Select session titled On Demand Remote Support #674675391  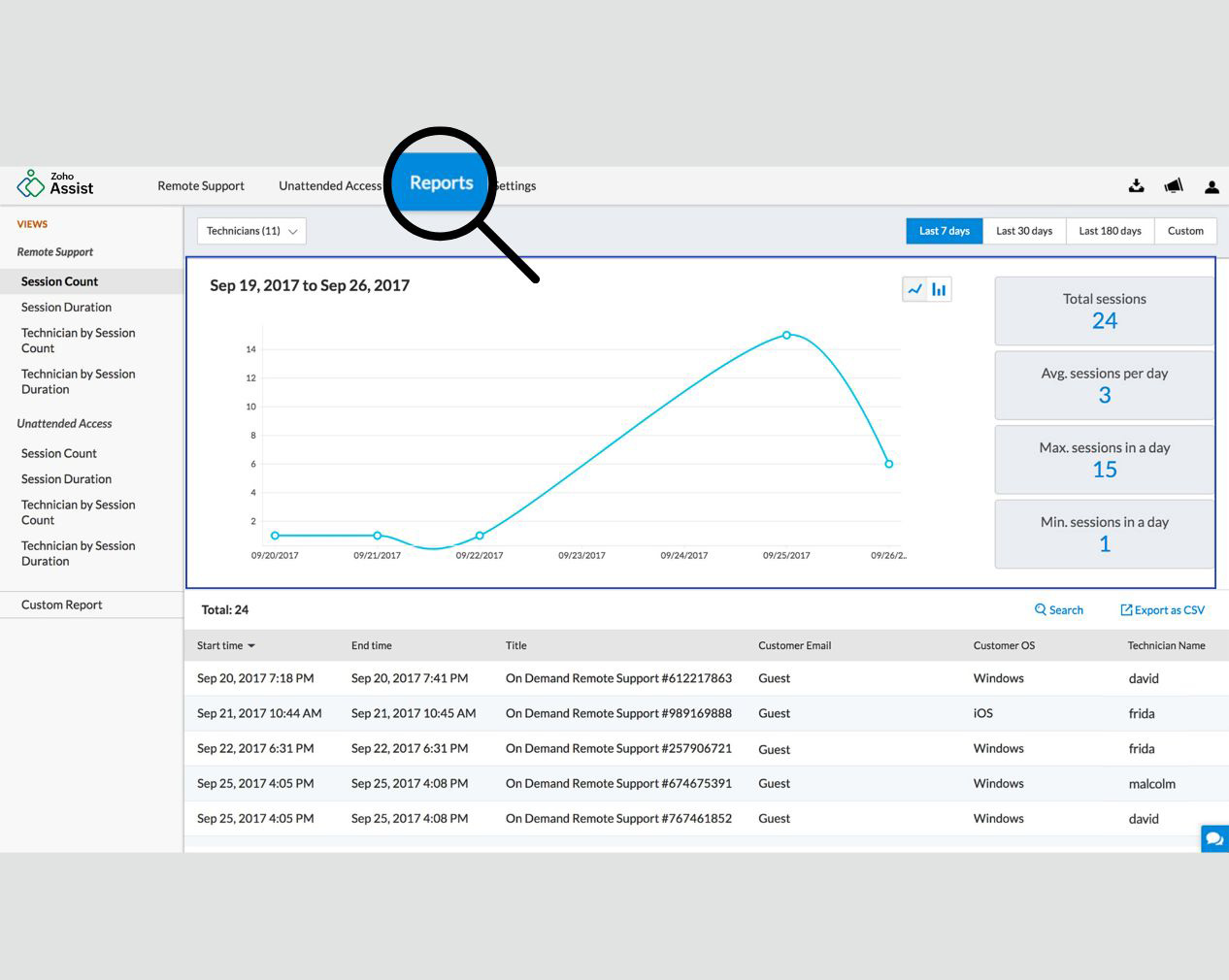coord(619,783)
